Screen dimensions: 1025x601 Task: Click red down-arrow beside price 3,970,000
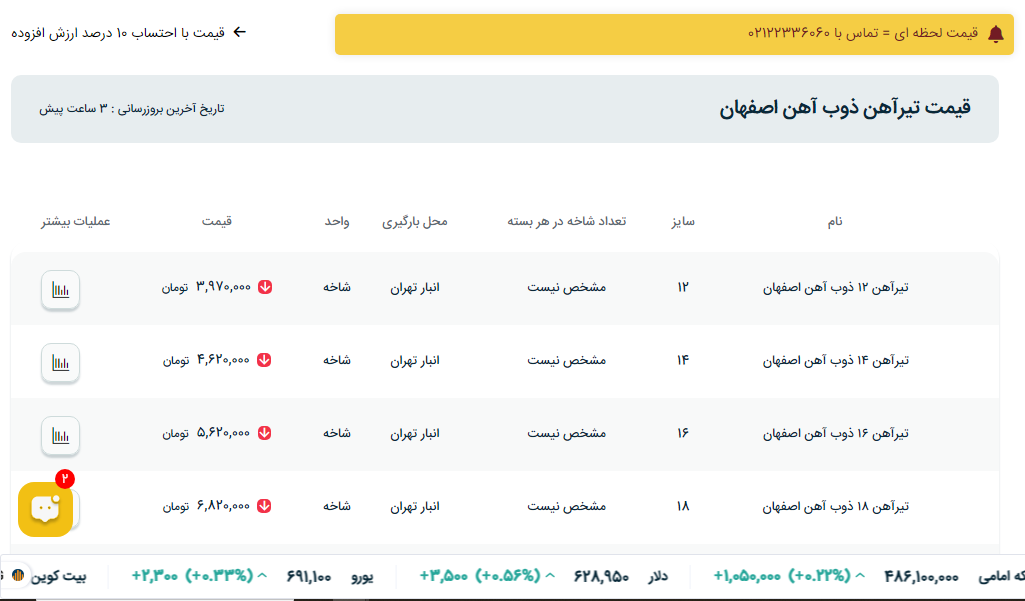[x=265, y=287]
